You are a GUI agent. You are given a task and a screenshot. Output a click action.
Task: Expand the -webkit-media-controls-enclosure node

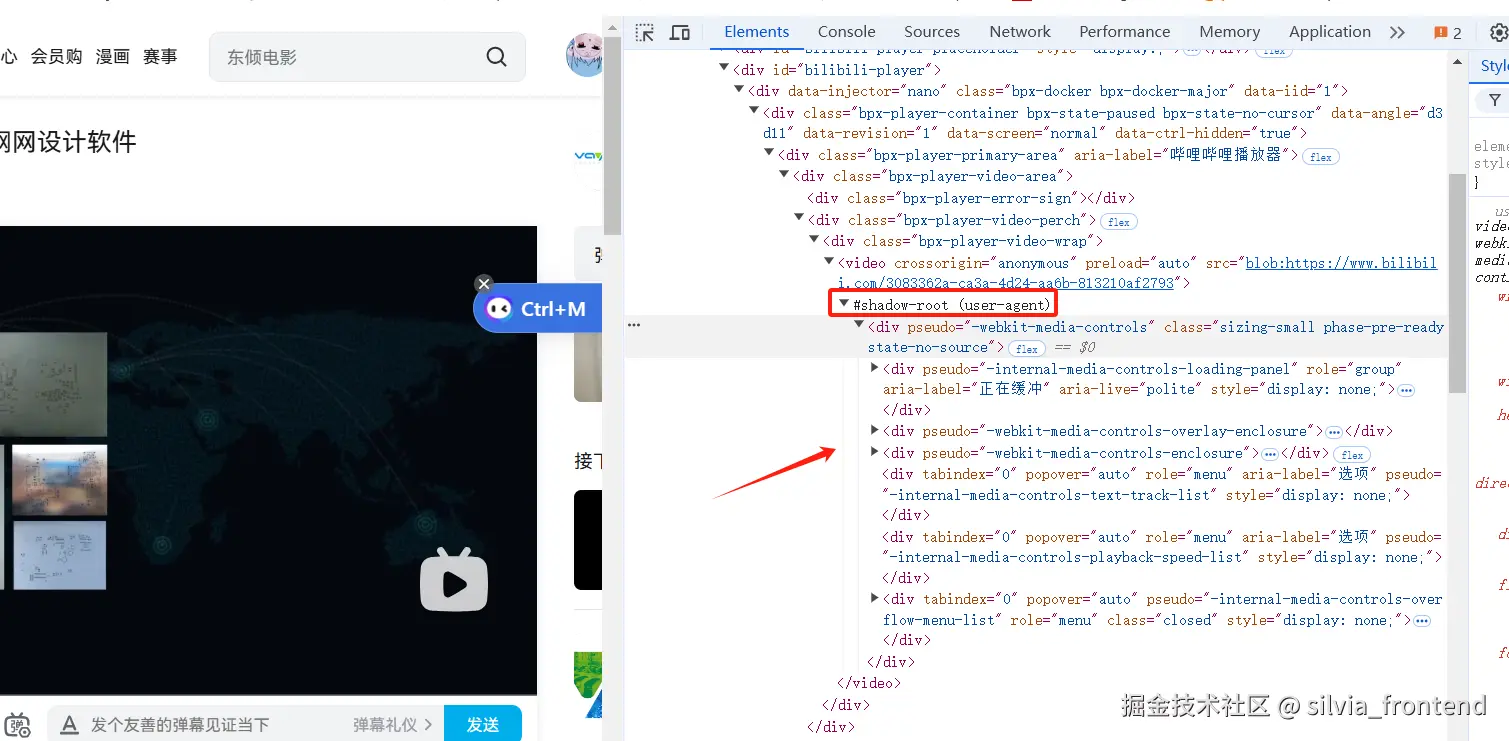[874, 452]
